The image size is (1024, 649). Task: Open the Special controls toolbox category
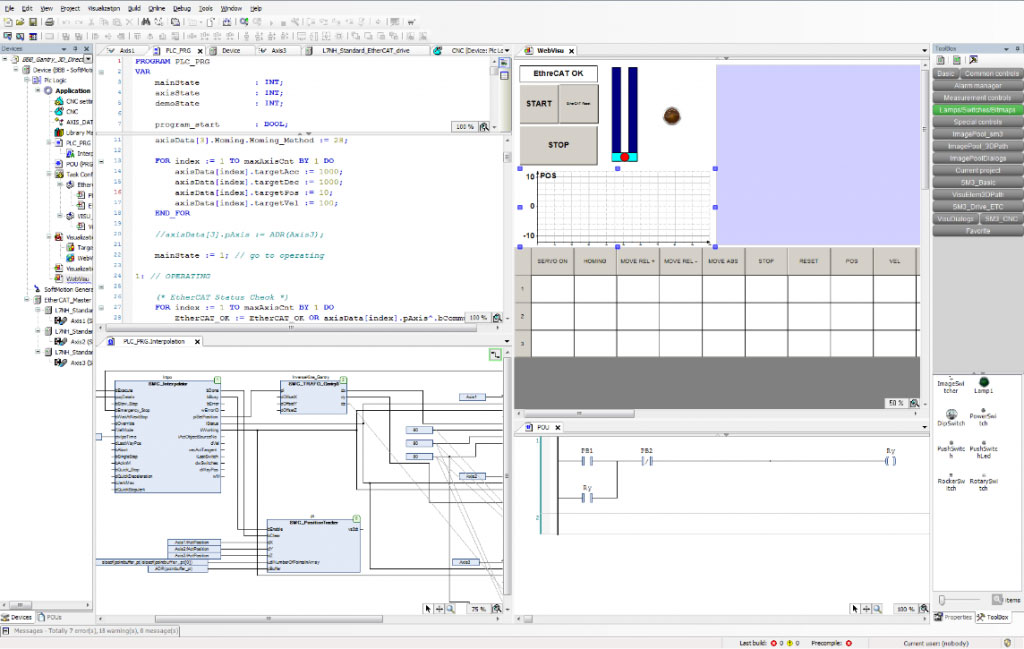click(x=978, y=122)
